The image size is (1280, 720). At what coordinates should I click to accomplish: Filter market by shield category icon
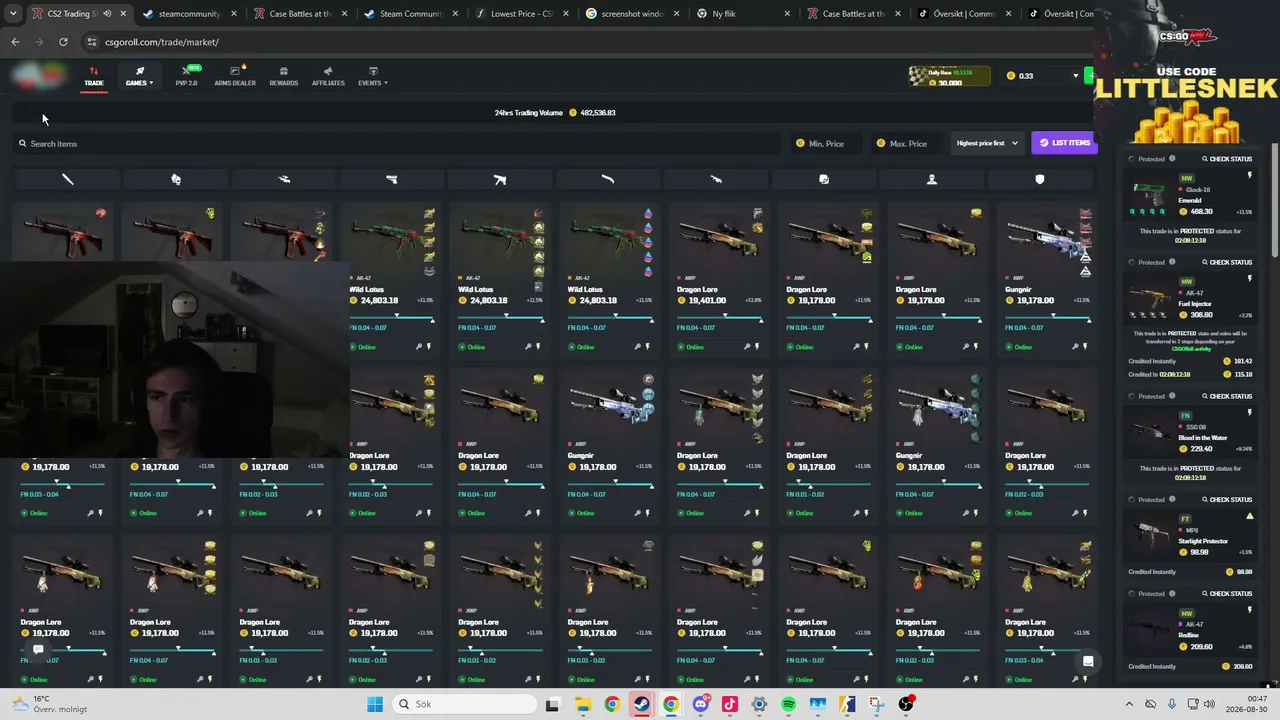[x=1040, y=179]
